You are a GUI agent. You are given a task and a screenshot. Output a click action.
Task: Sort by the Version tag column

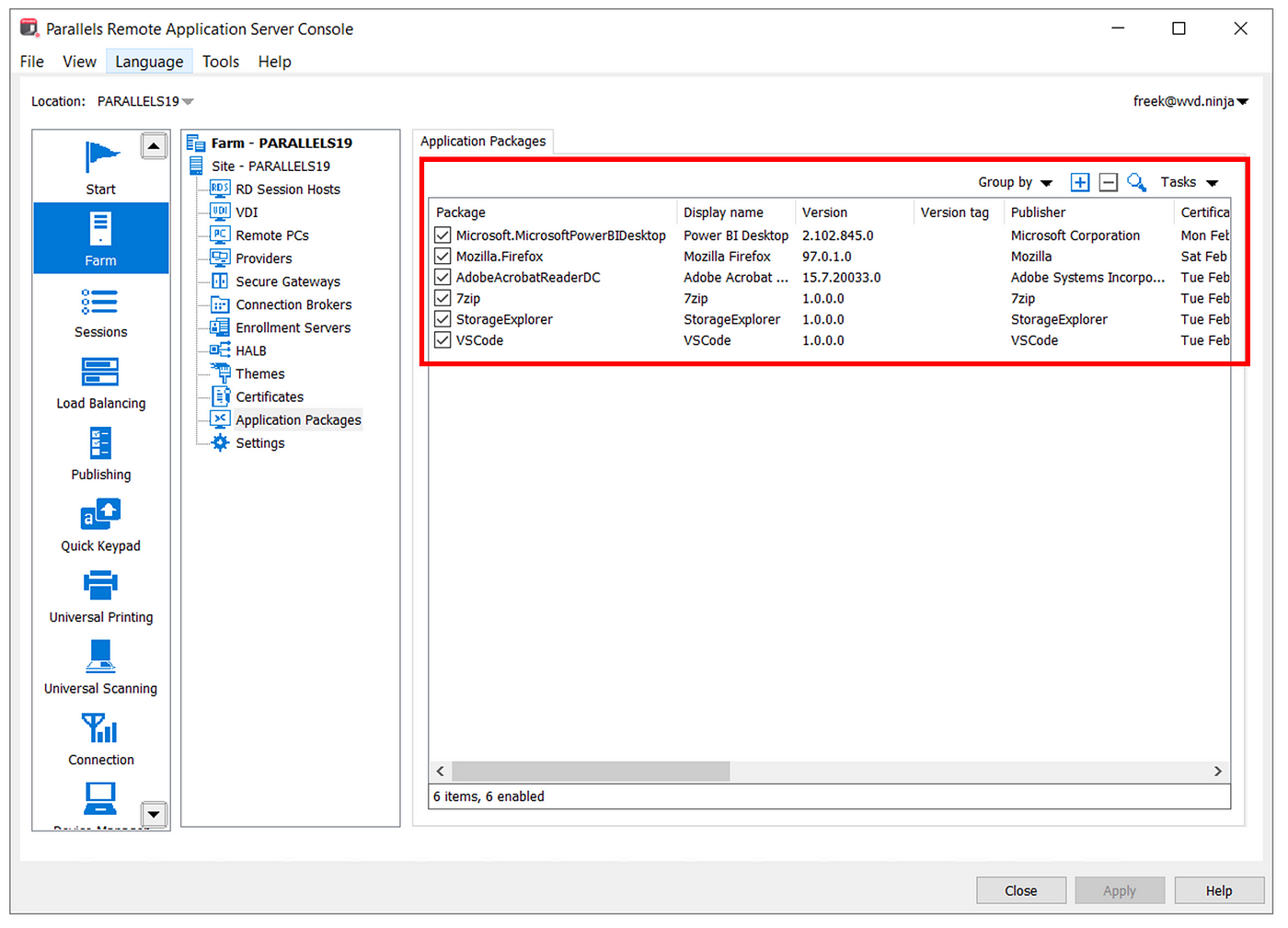(x=959, y=212)
